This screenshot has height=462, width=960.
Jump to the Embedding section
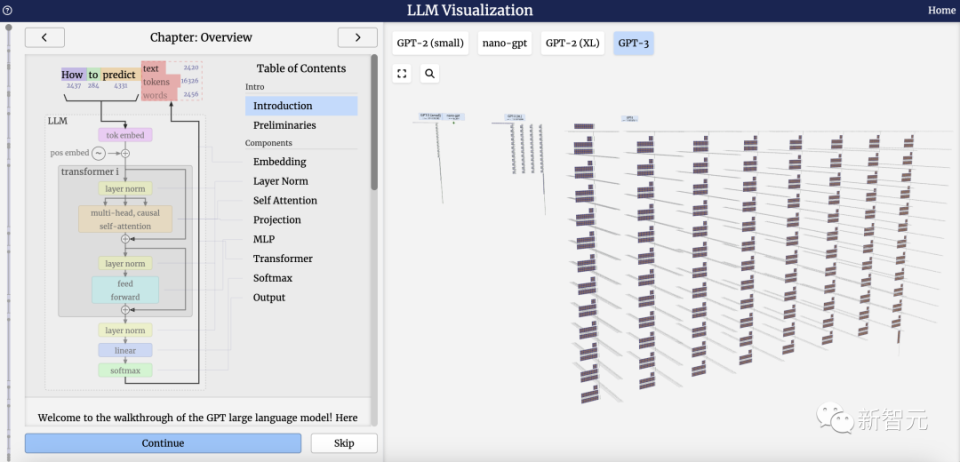pyautogui.click(x=280, y=162)
